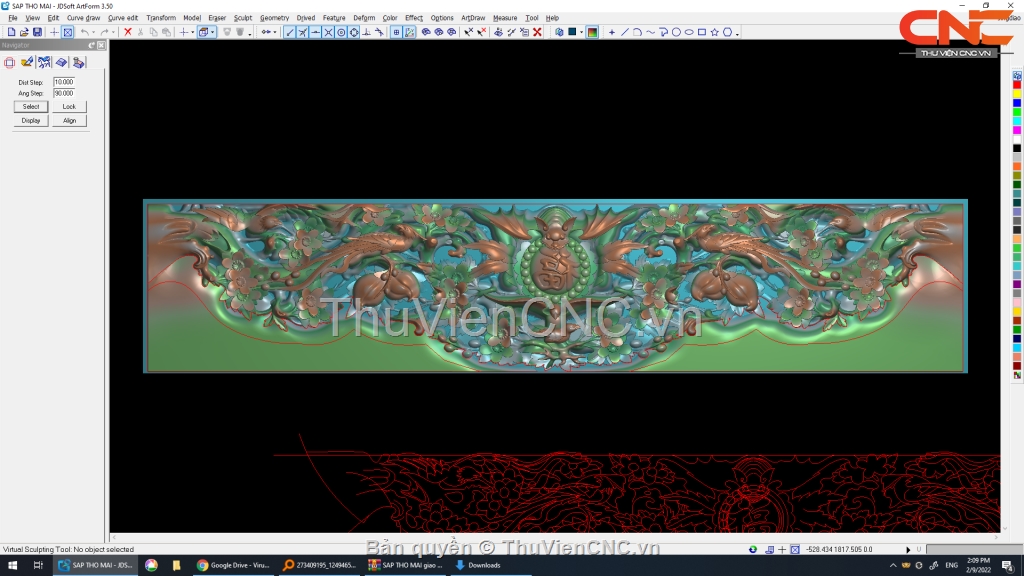Open the Effect menu

(x=413, y=18)
